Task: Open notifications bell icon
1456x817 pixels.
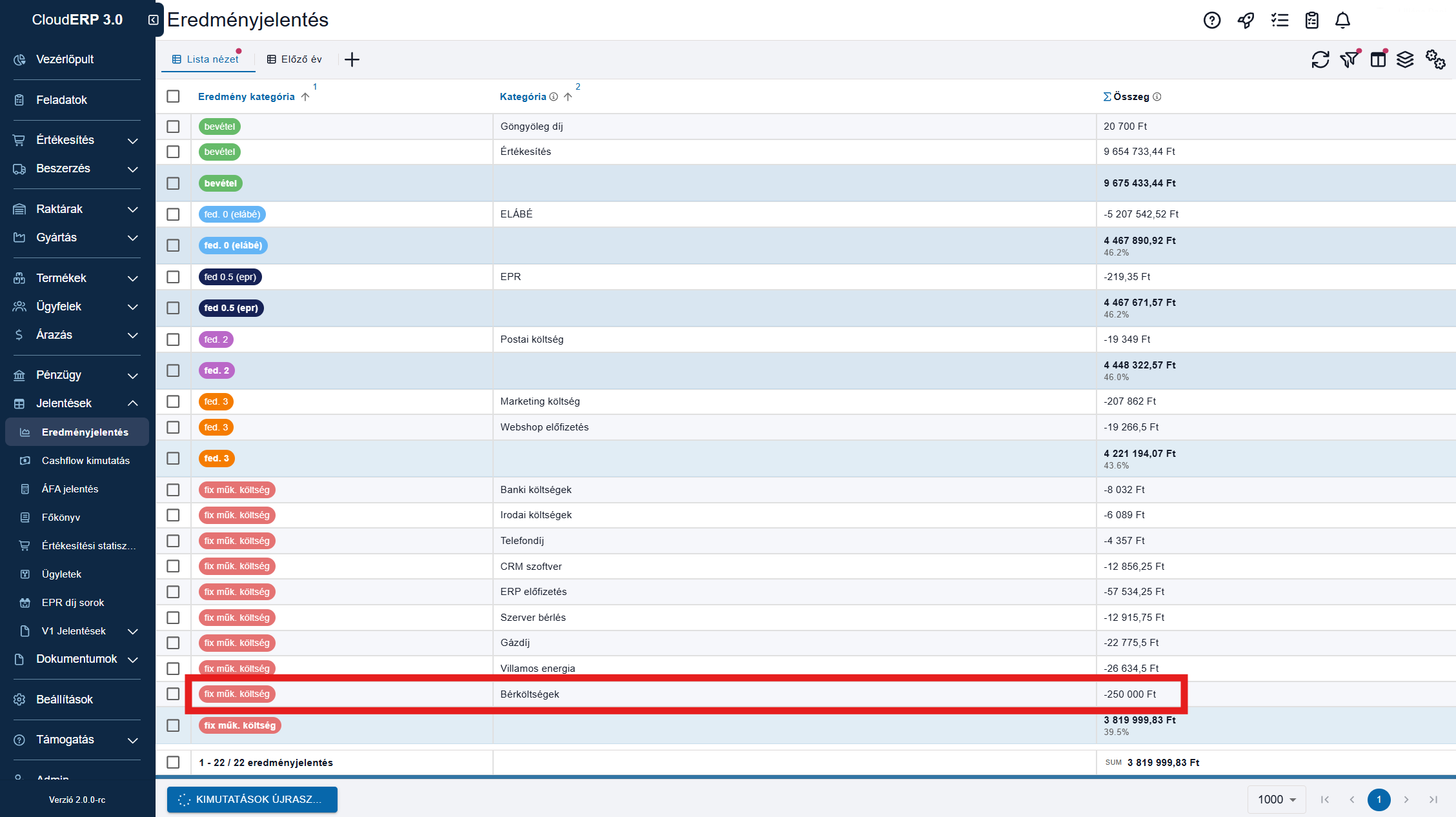Action: click(x=1342, y=21)
